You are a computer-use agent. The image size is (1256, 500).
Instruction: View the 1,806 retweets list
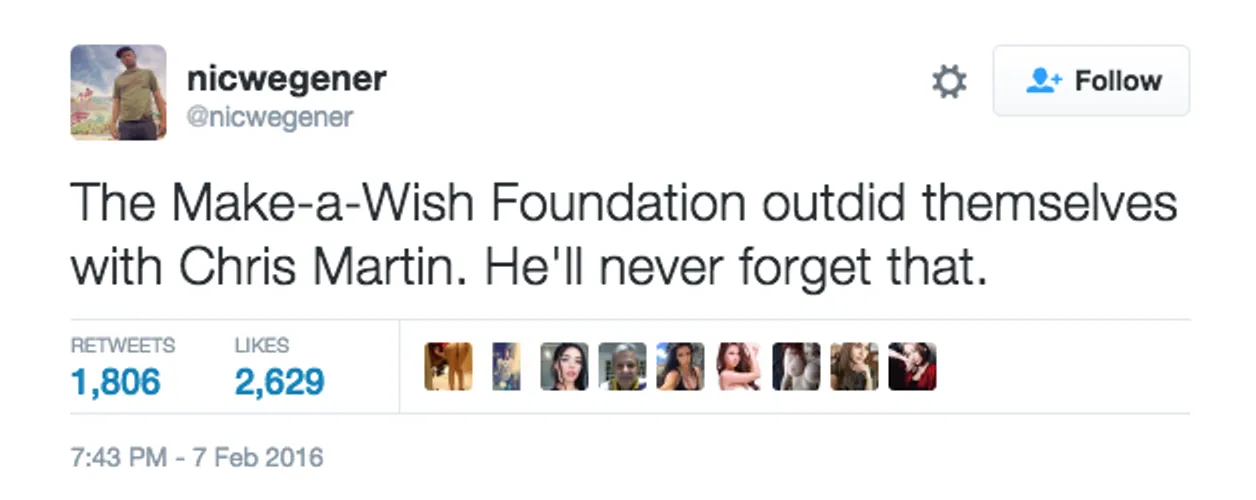tap(115, 381)
